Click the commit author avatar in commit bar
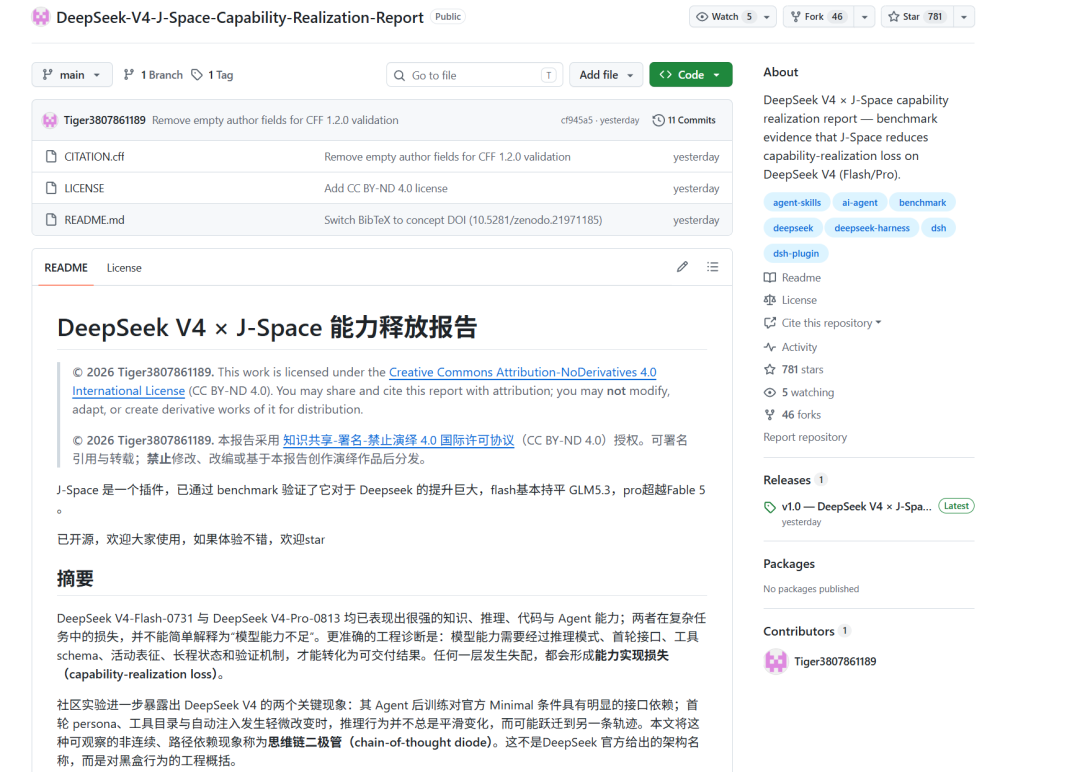 click(50, 121)
